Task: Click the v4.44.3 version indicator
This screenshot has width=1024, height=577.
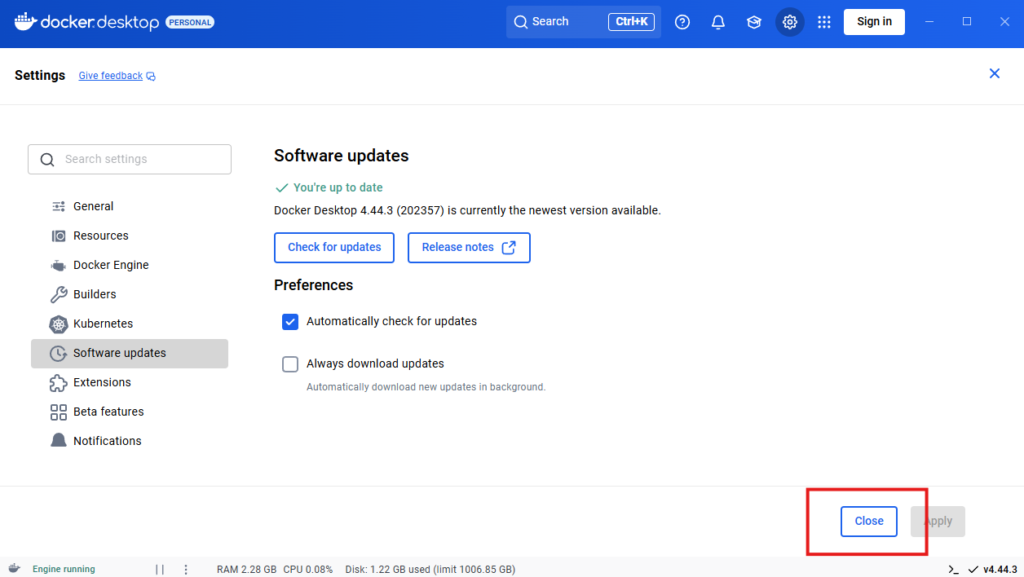Action: tap(993, 569)
